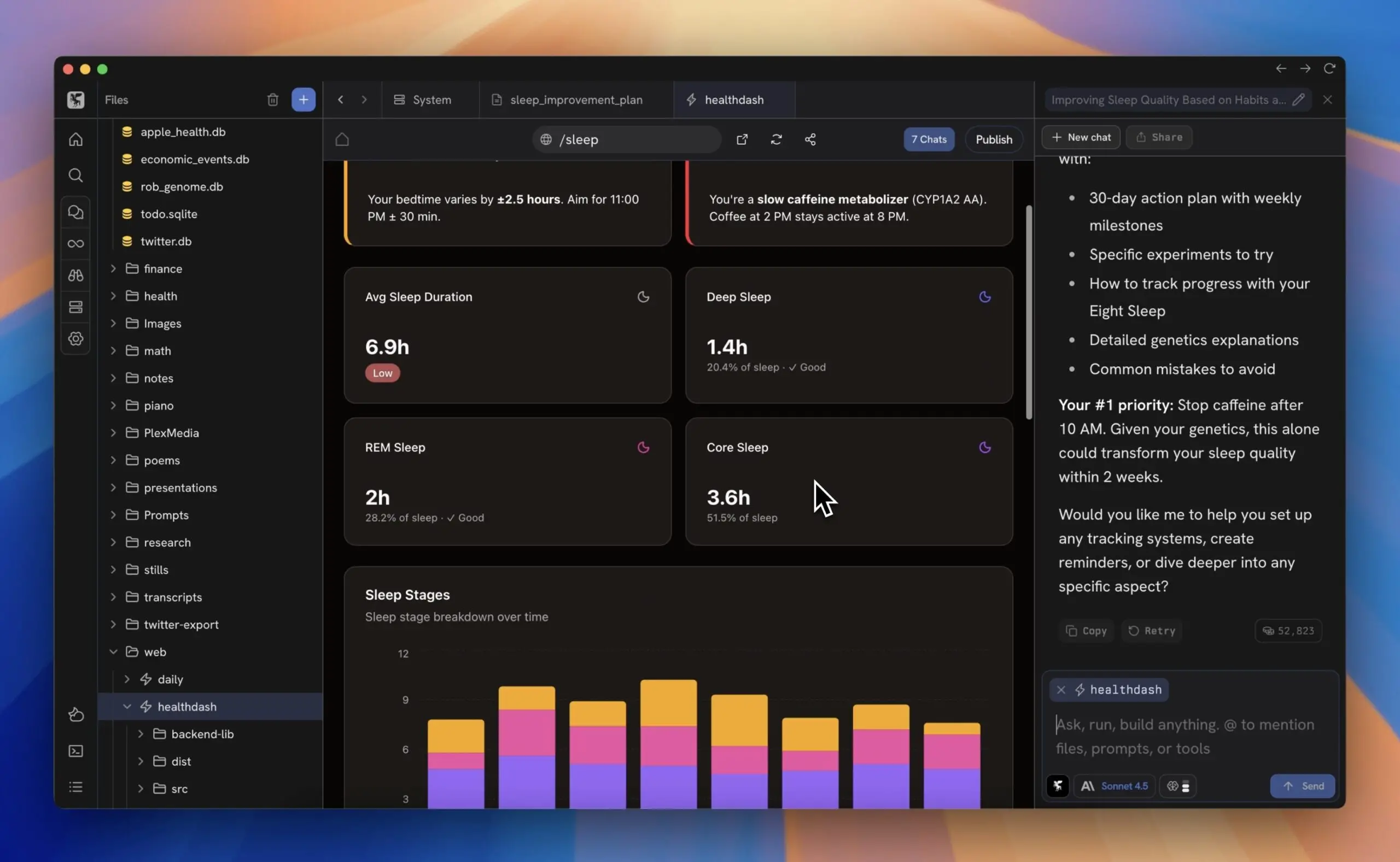Image resolution: width=1400 pixels, height=862 pixels.
Task: Click the vertical scrollbar of the dashboard
Action: [1029, 313]
